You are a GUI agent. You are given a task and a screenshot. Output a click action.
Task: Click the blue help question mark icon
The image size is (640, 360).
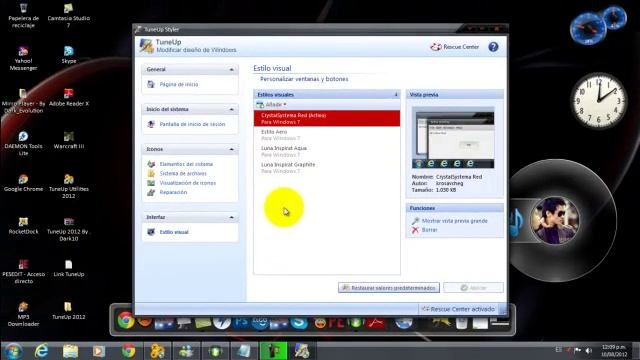493,47
